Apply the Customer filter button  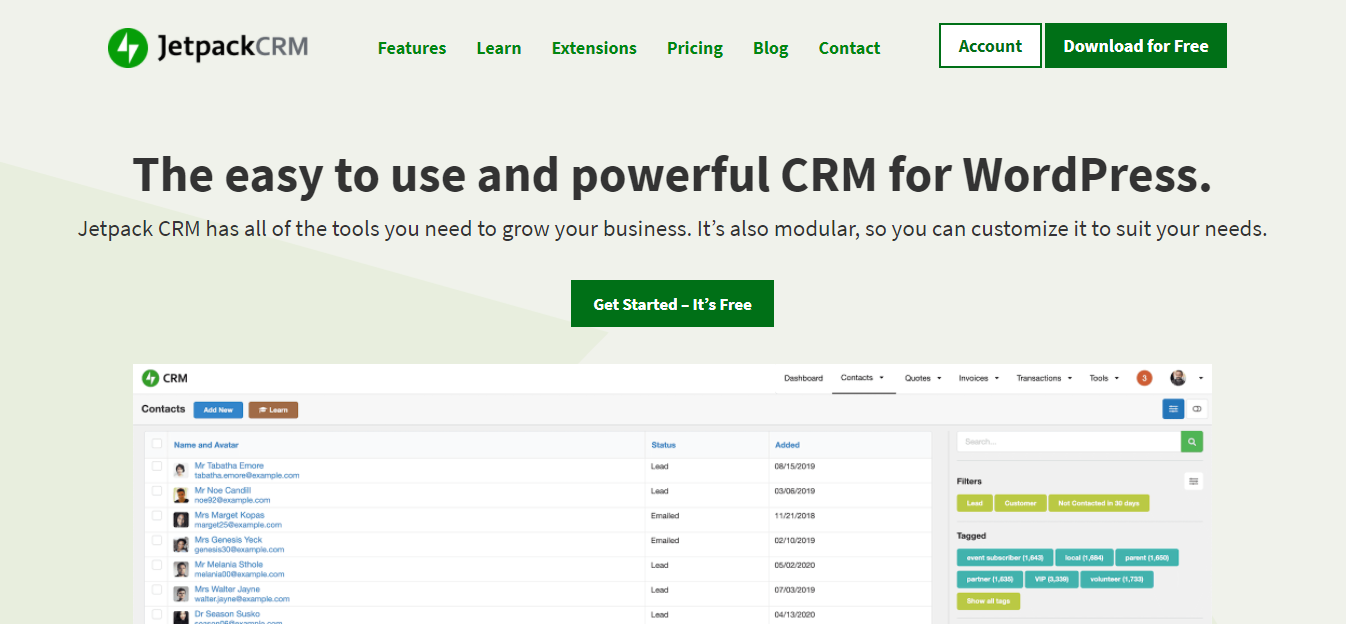1020,503
